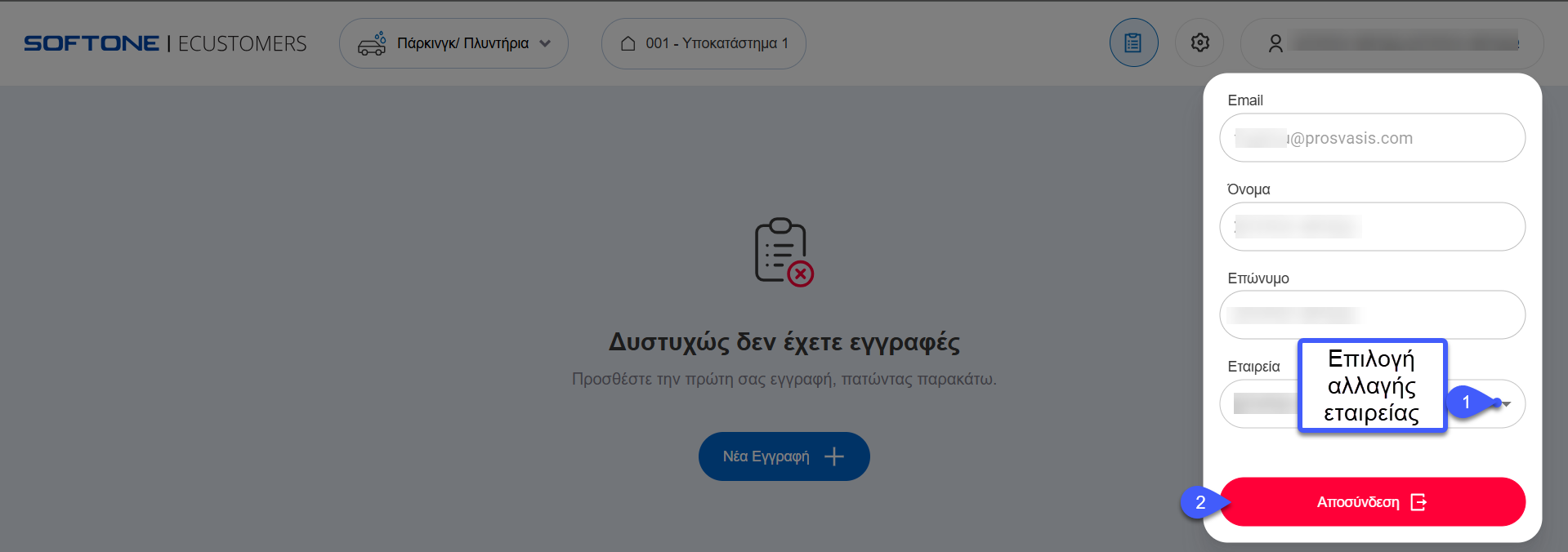Expand the Πάρκινγκ/Πλυντήρια dropdown chevron

[x=546, y=43]
